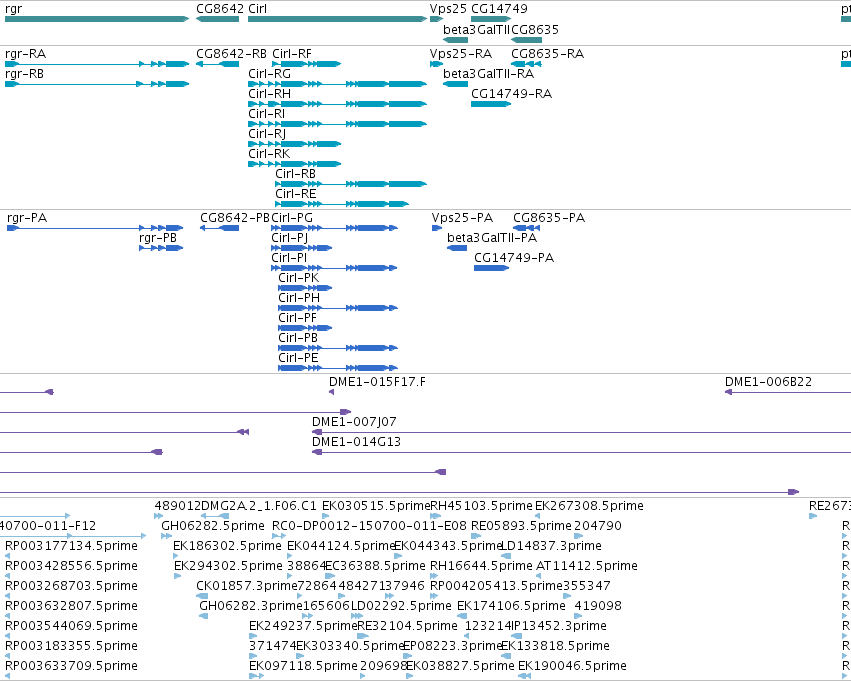Select the CG8635-PA protein feature
Screen dimensions: 851x681
(x=526, y=228)
